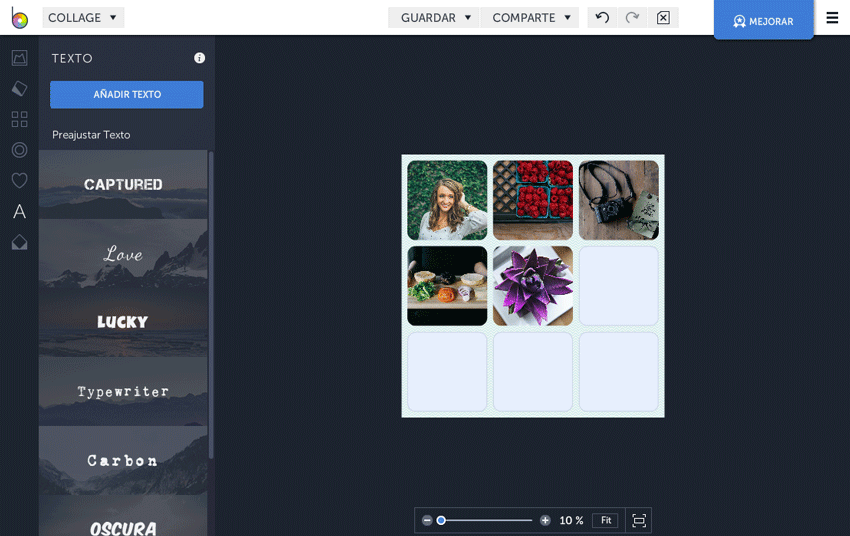The height and width of the screenshot is (536, 850).
Task: Select the Typewriter text preset
Action: (x=123, y=391)
